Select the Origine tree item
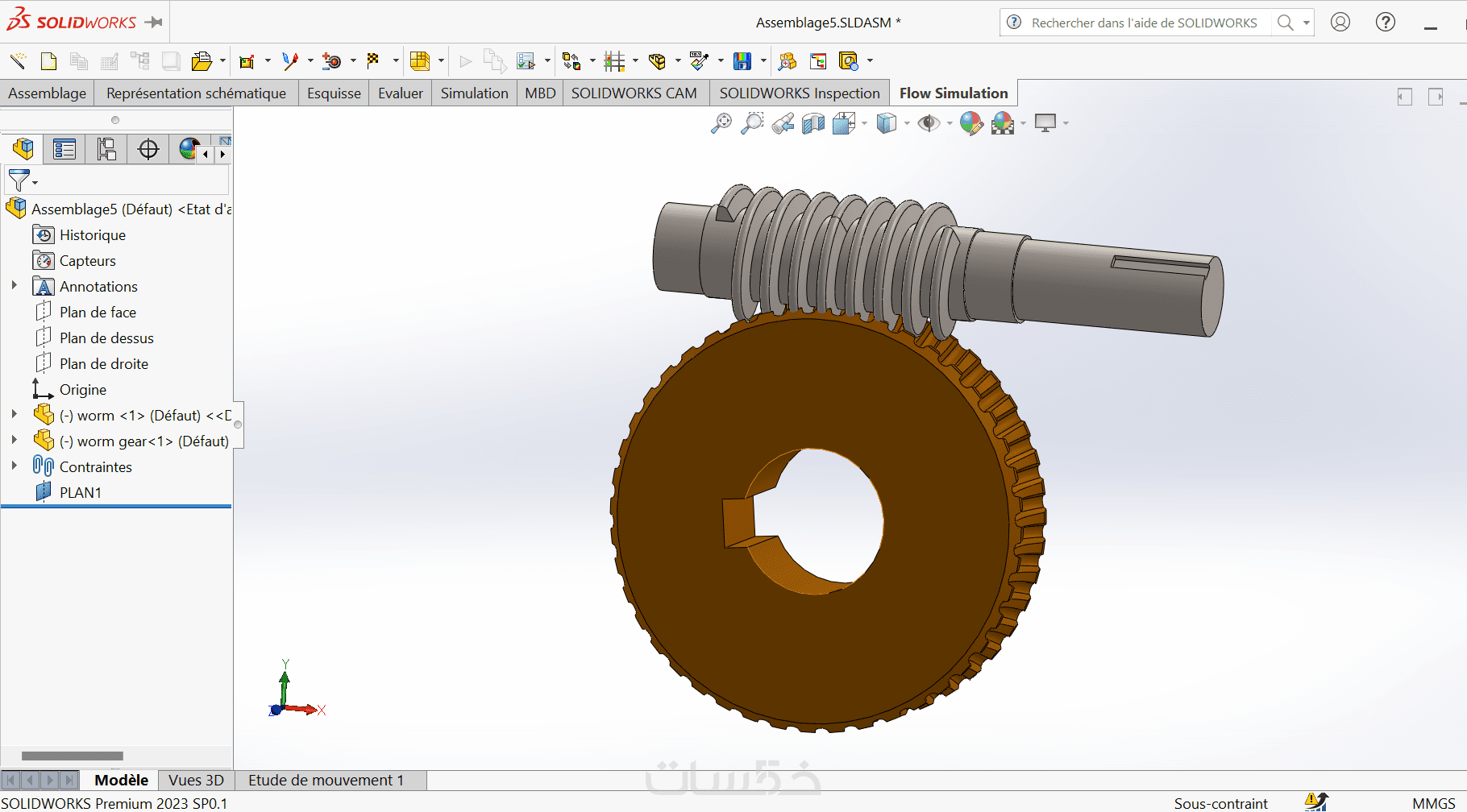 pos(83,390)
